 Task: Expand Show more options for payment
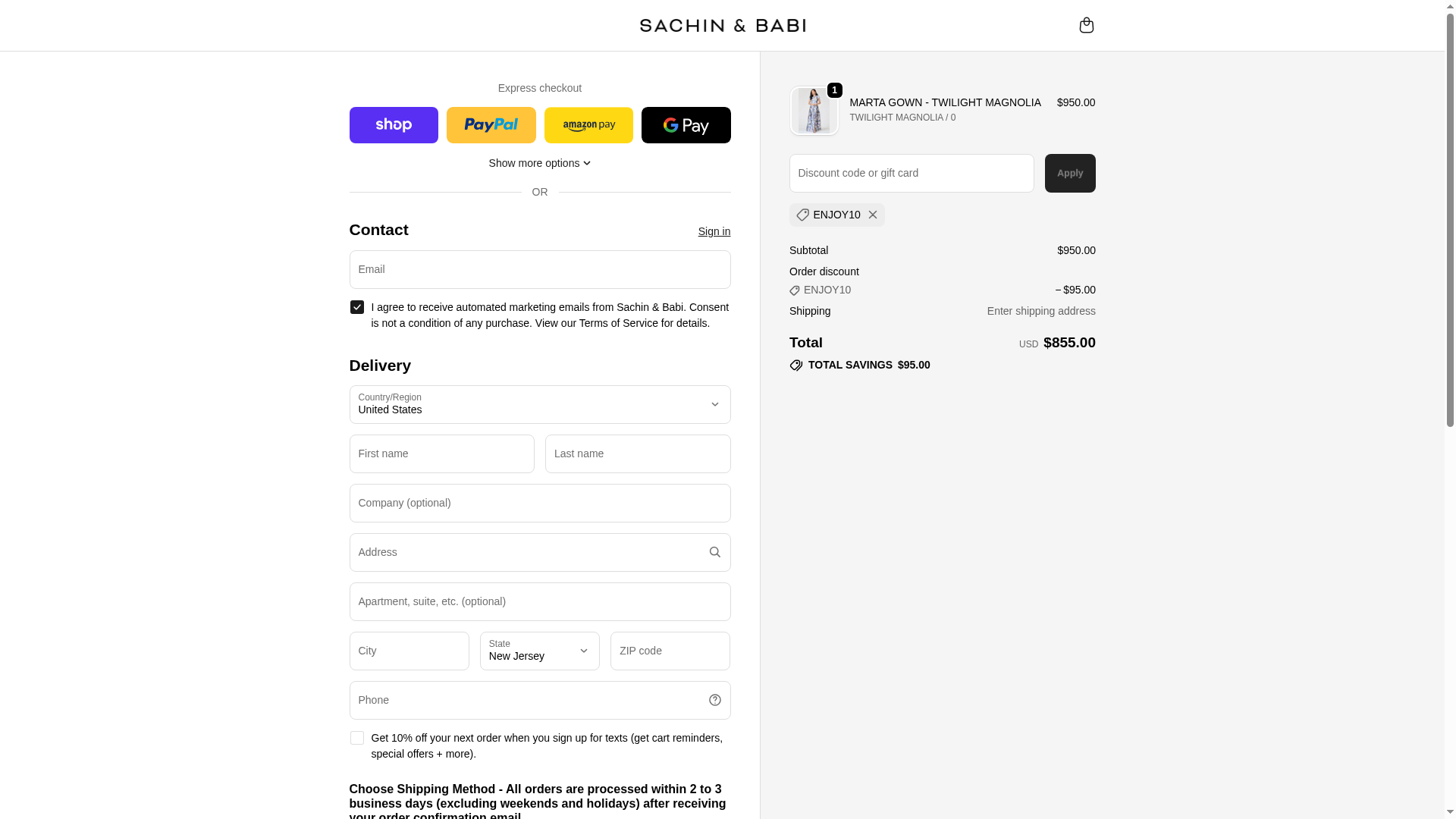(539, 163)
